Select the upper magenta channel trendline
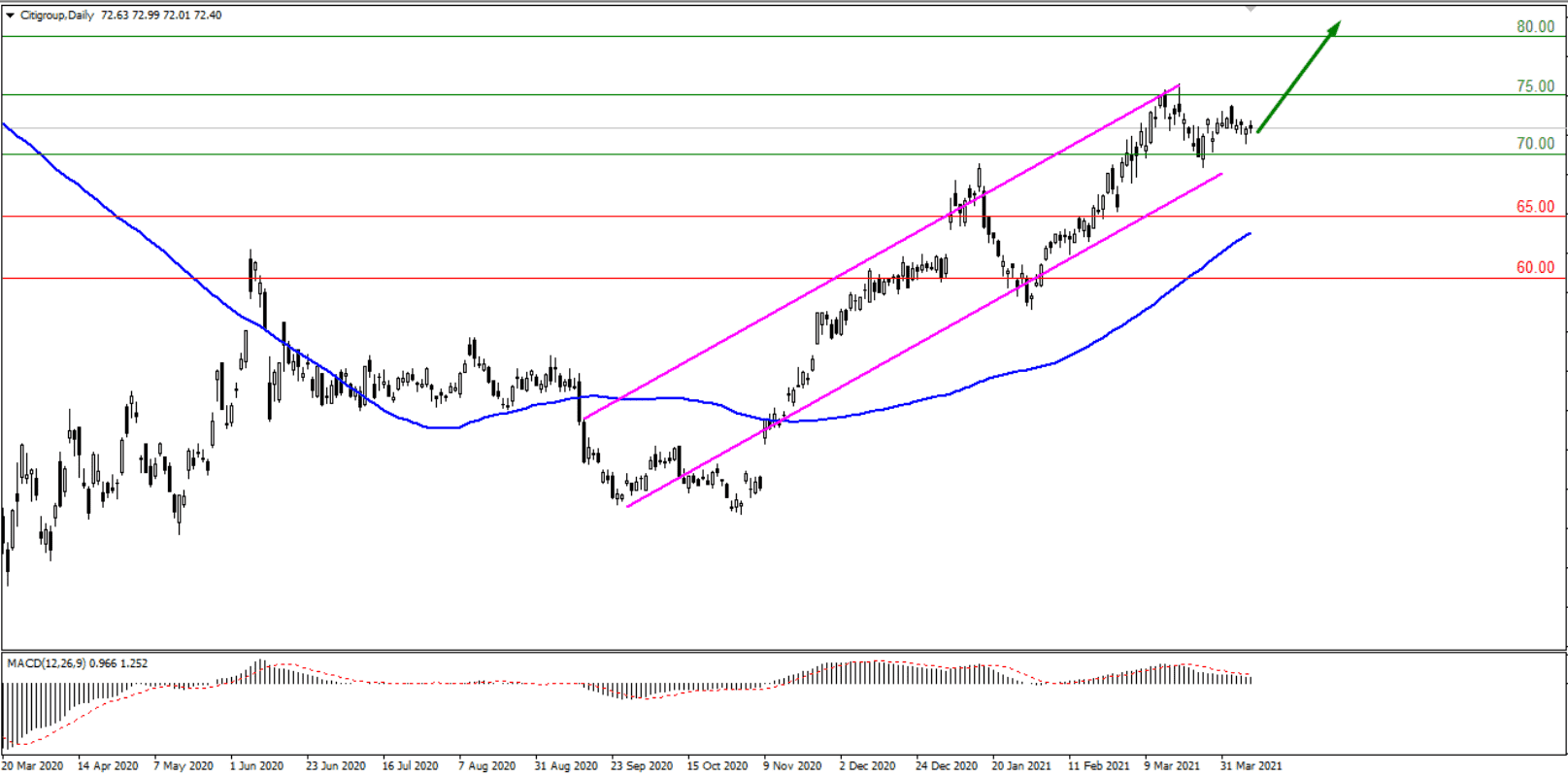This screenshot has width=1568, height=777. tap(874, 254)
